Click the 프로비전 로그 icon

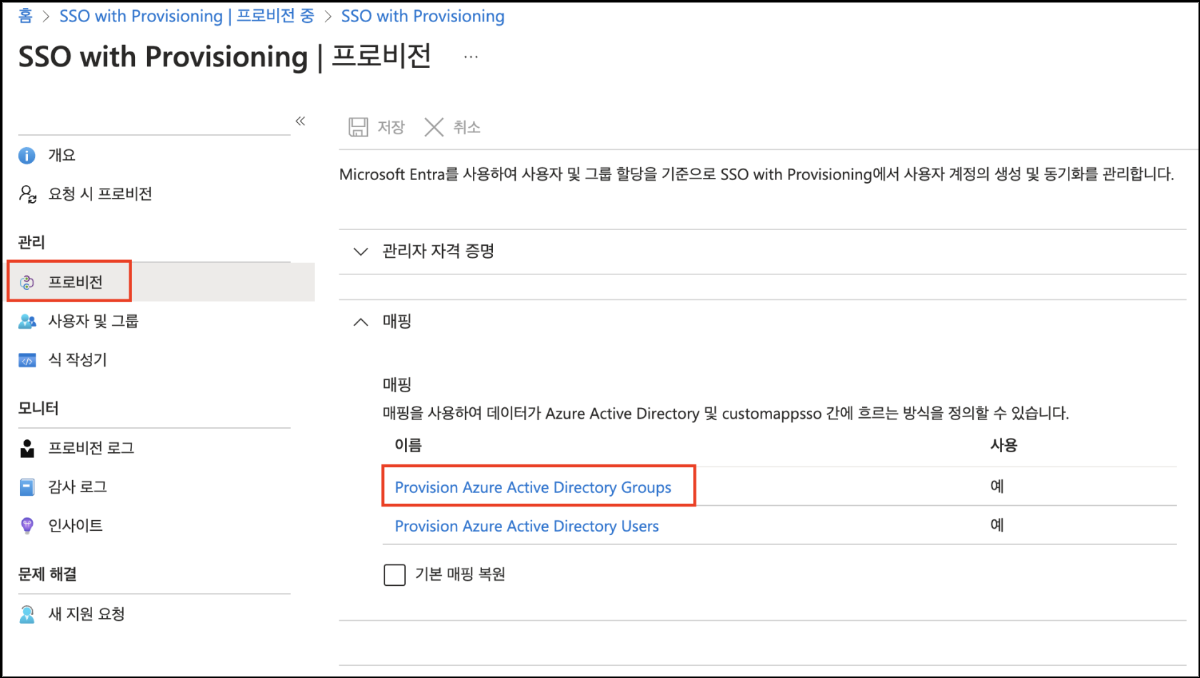[x=28, y=449]
